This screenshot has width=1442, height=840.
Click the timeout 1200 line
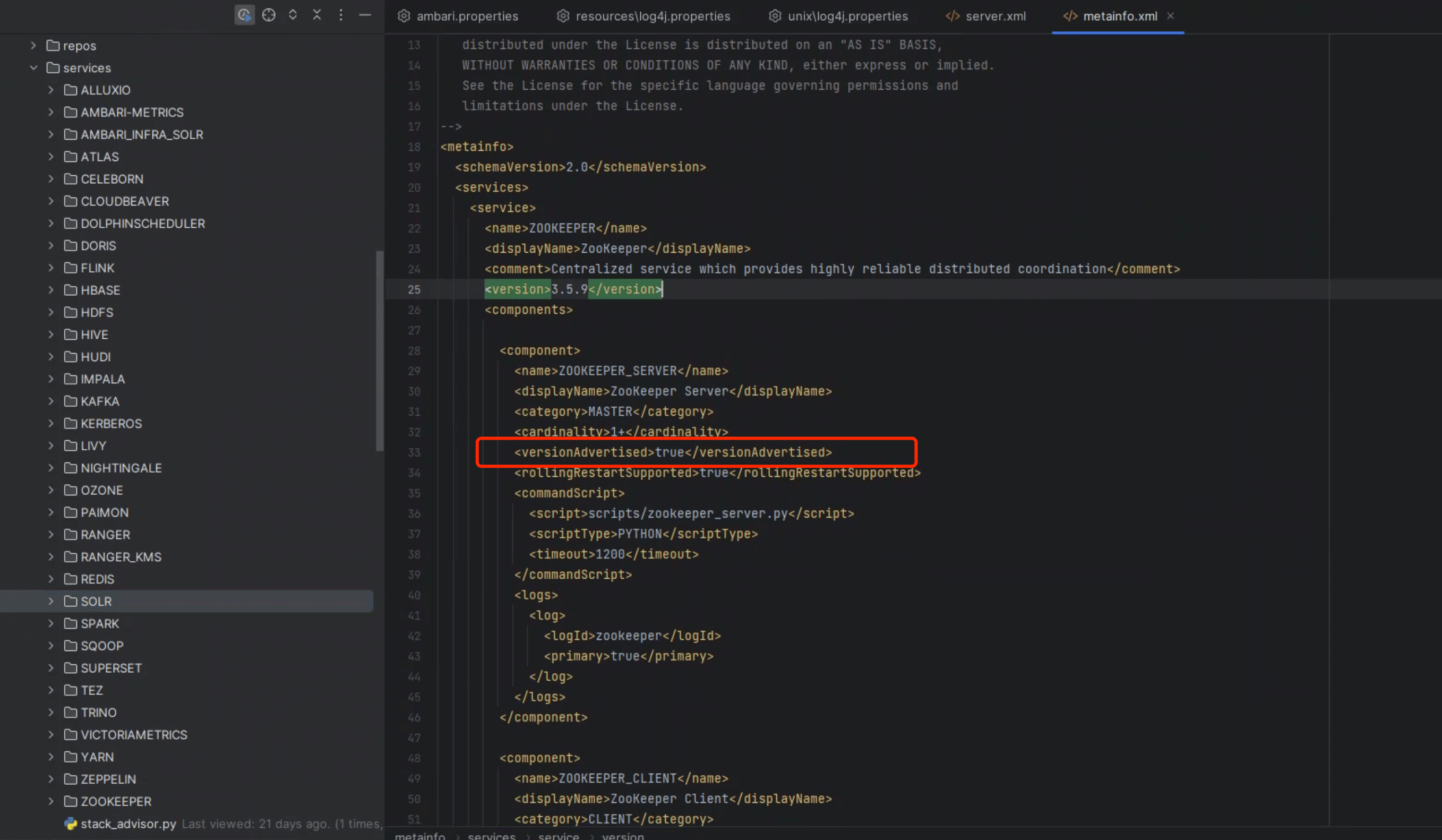click(x=613, y=554)
